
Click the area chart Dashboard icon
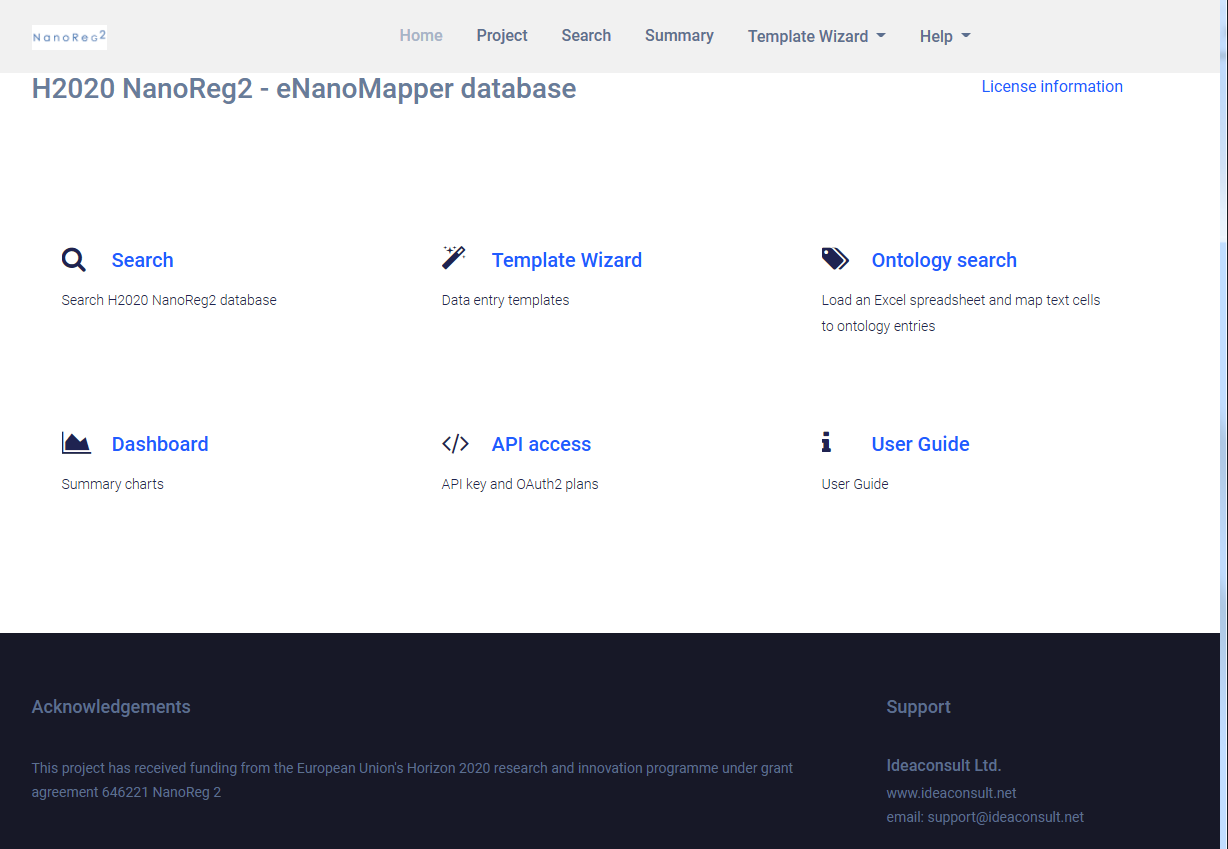[76, 443]
